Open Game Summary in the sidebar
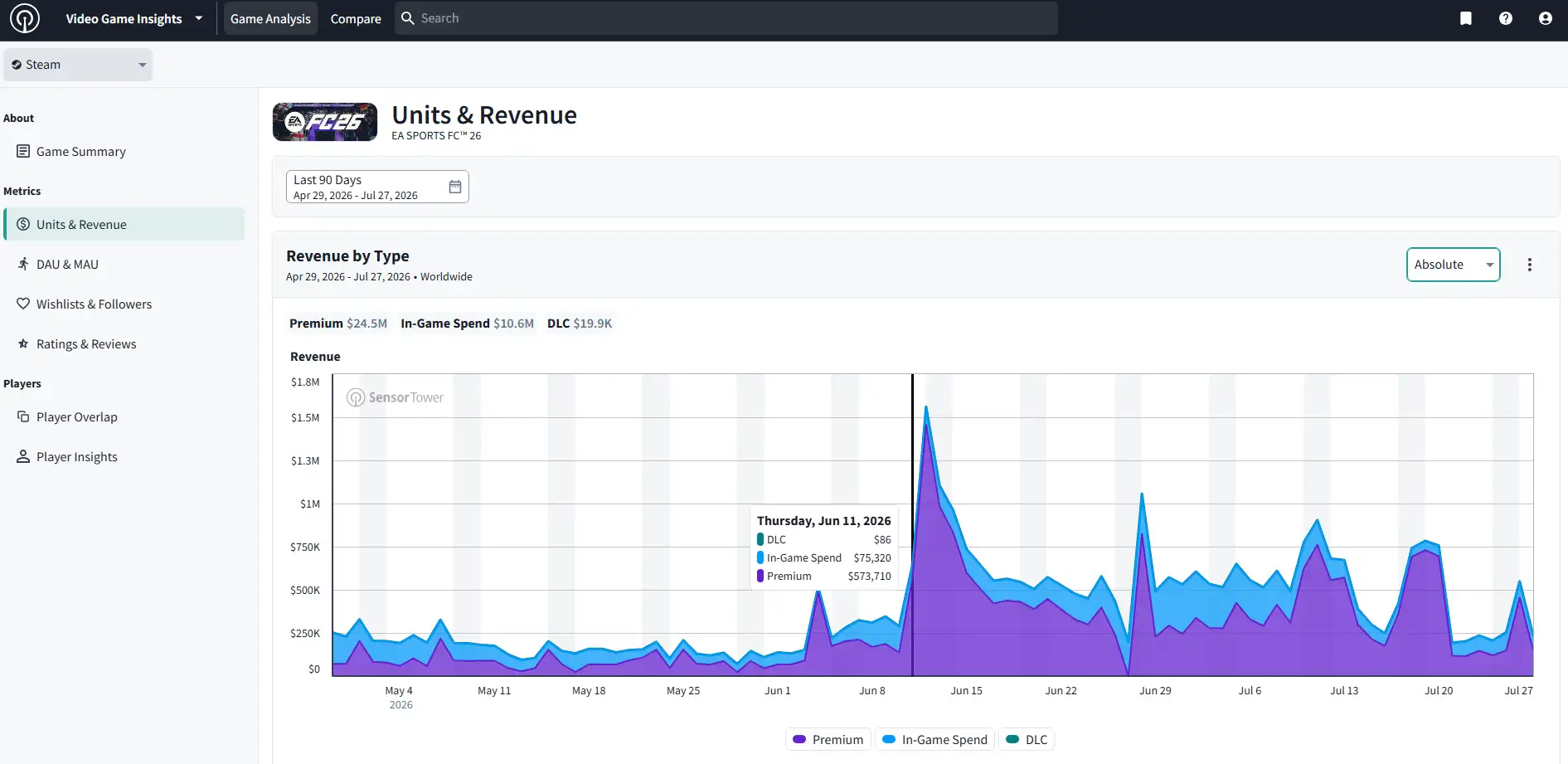The image size is (1568, 764). pyautogui.click(x=124, y=151)
